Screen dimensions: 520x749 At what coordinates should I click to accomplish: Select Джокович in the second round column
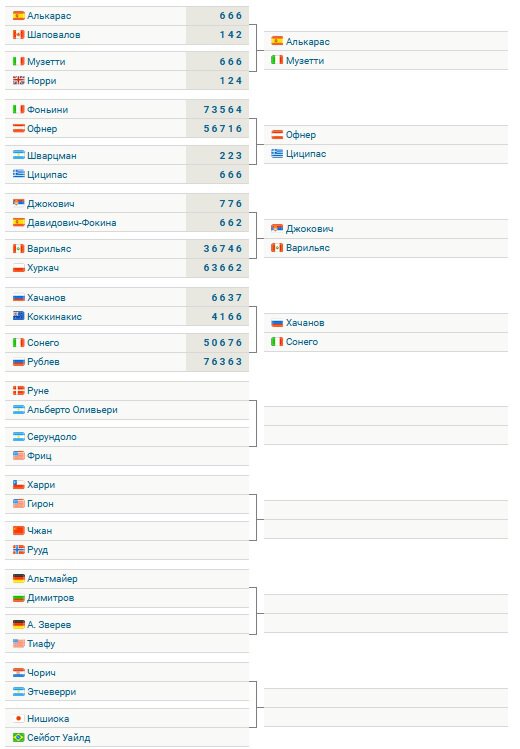tap(309, 229)
